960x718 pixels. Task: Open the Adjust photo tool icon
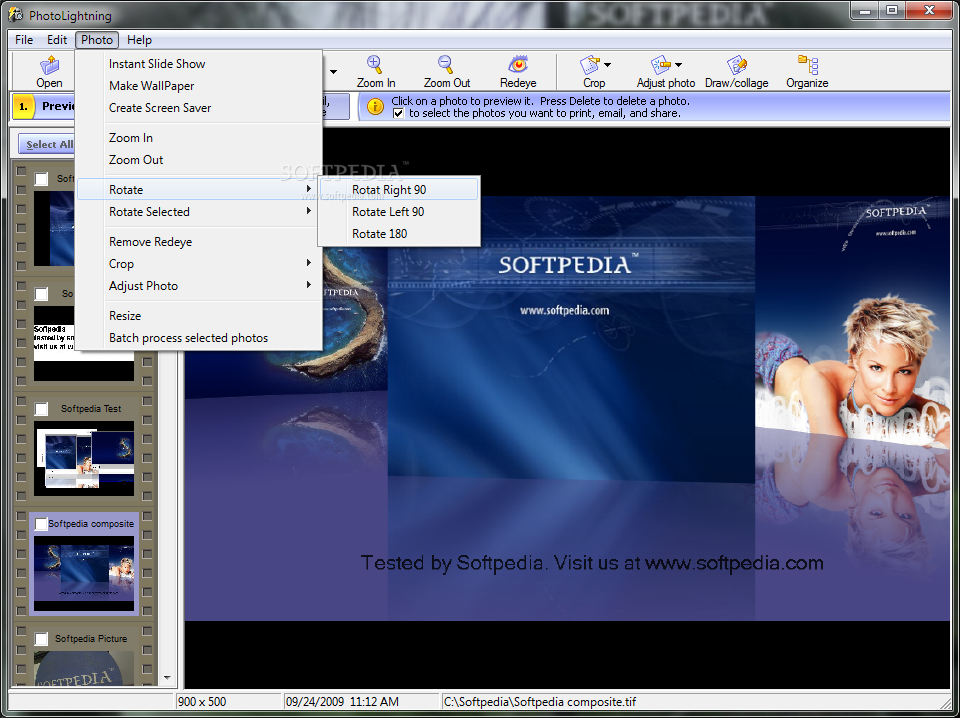661,64
